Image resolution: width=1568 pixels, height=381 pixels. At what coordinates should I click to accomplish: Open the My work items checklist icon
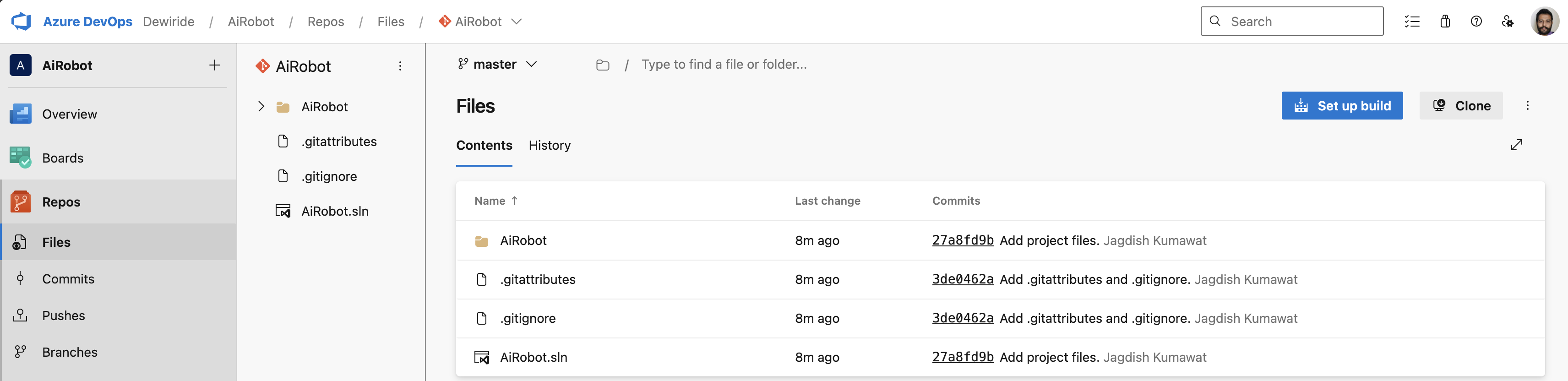click(1412, 21)
